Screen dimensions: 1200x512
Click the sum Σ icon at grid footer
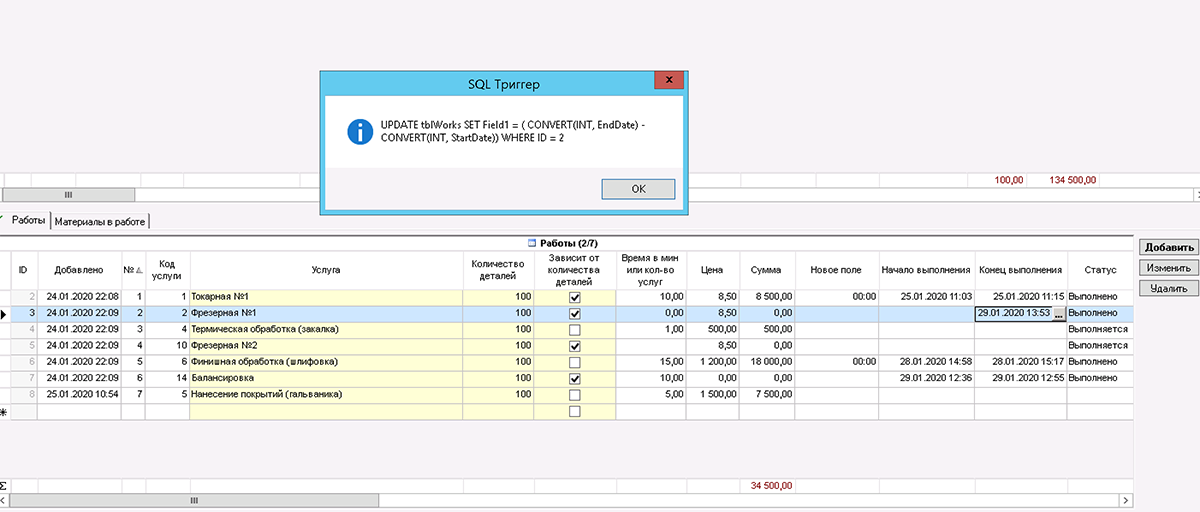4,485
